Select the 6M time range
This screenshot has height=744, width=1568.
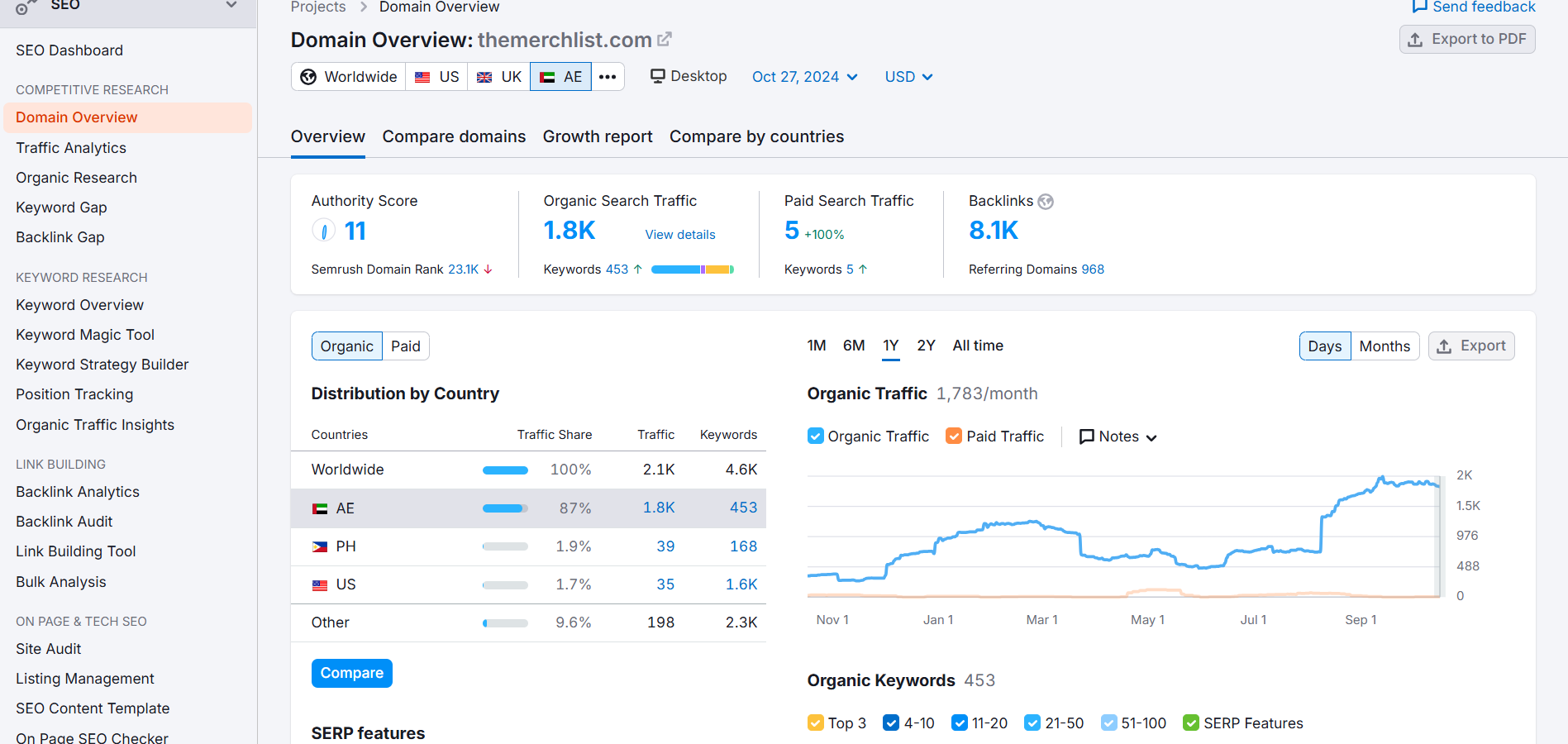pyautogui.click(x=854, y=346)
